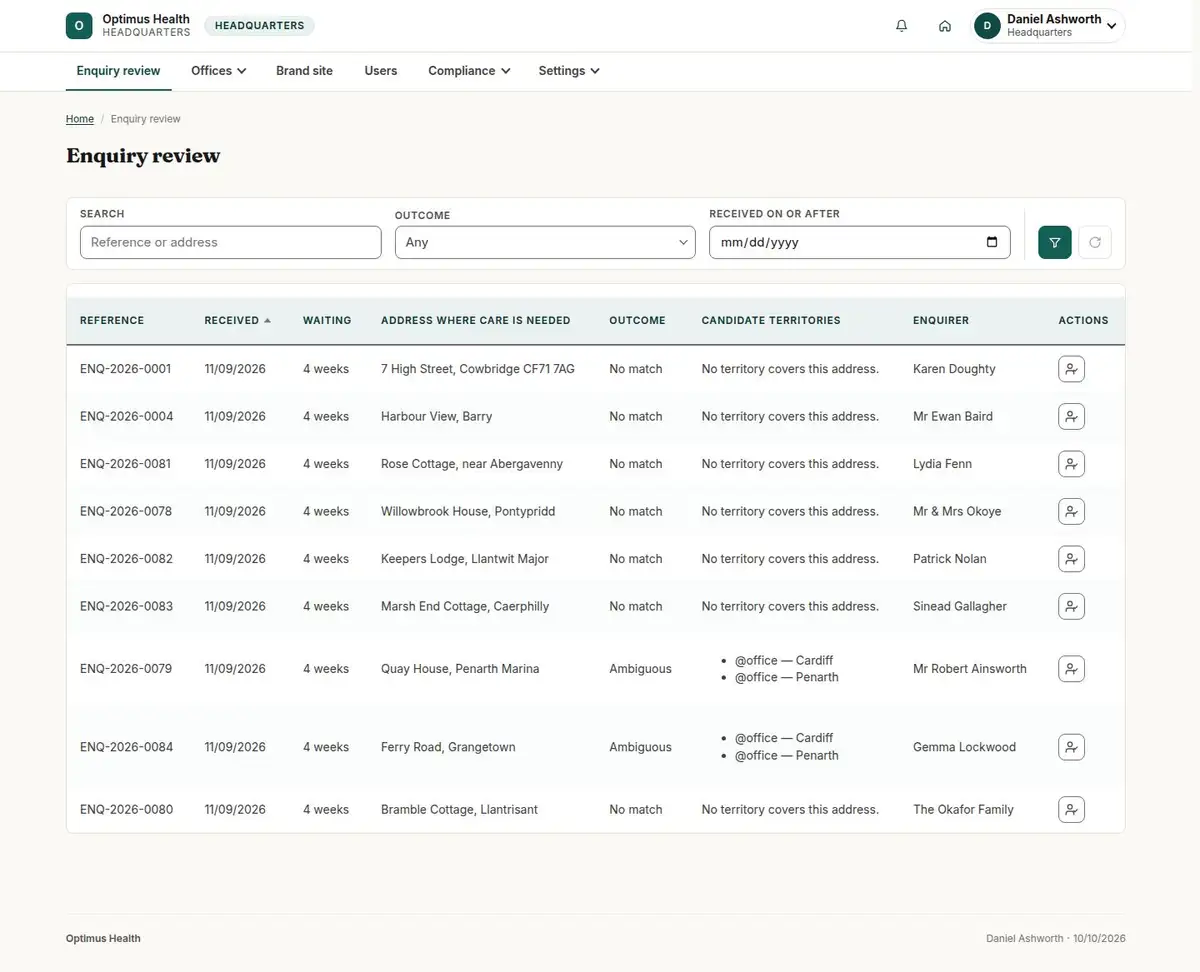The image size is (1200, 972).
Task: Click address Quay House, Penarth Marina
Action: click(460, 669)
